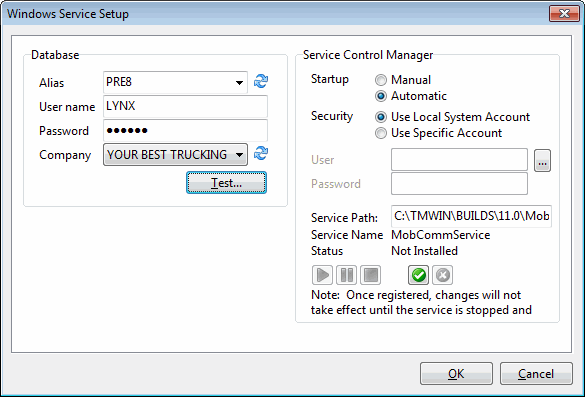Refresh the Alias list icon
The width and height of the screenshot is (585, 397).
[x=261, y=81]
